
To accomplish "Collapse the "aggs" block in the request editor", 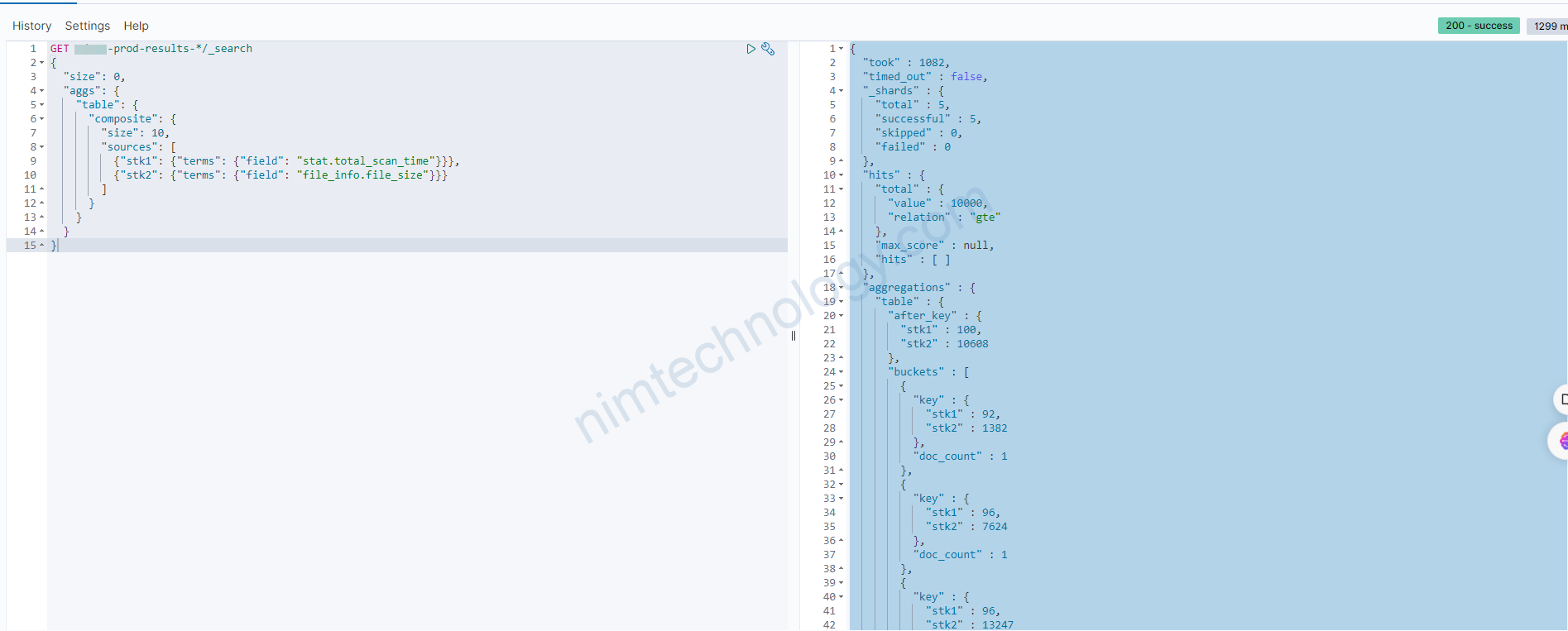I will tap(42, 91).
